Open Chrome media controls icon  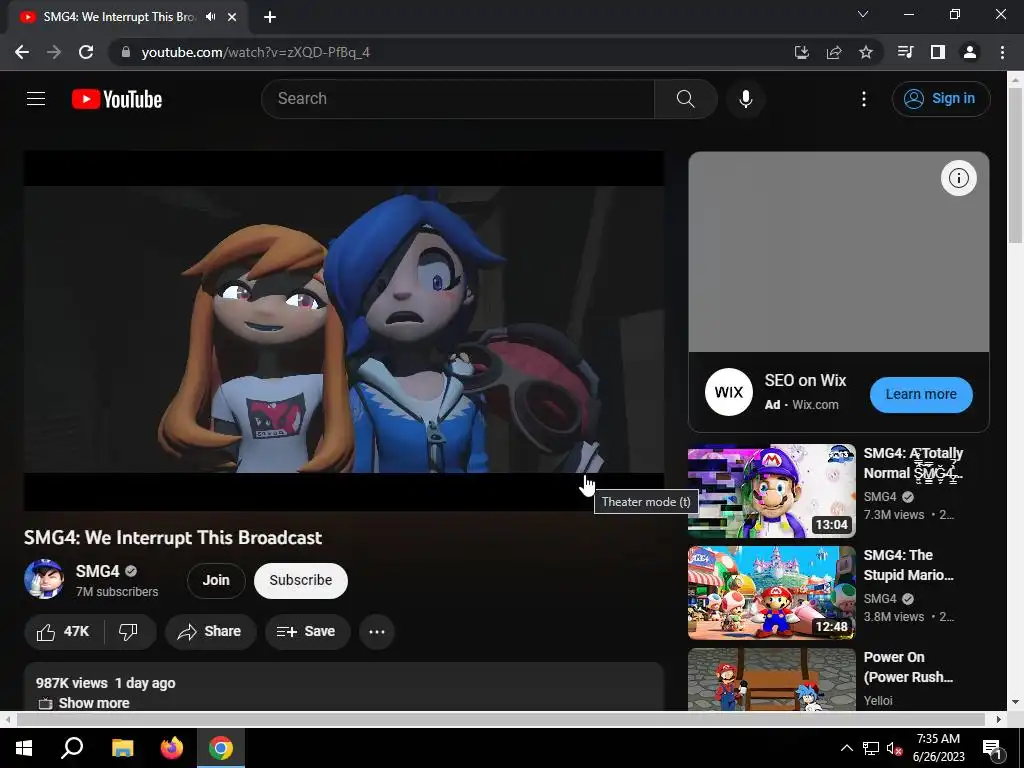click(906, 52)
